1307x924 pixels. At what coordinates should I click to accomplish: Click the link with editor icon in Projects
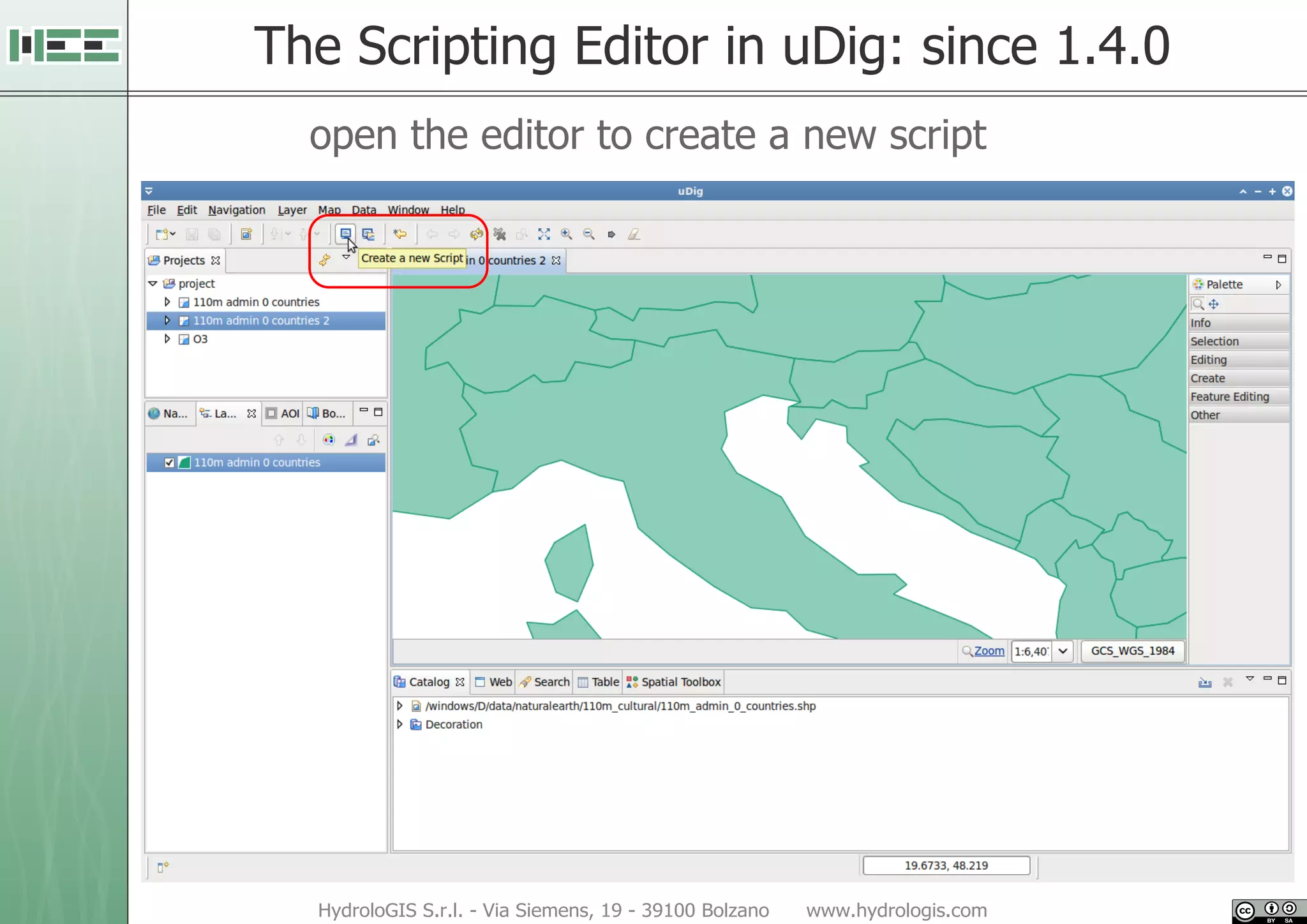tap(325, 260)
